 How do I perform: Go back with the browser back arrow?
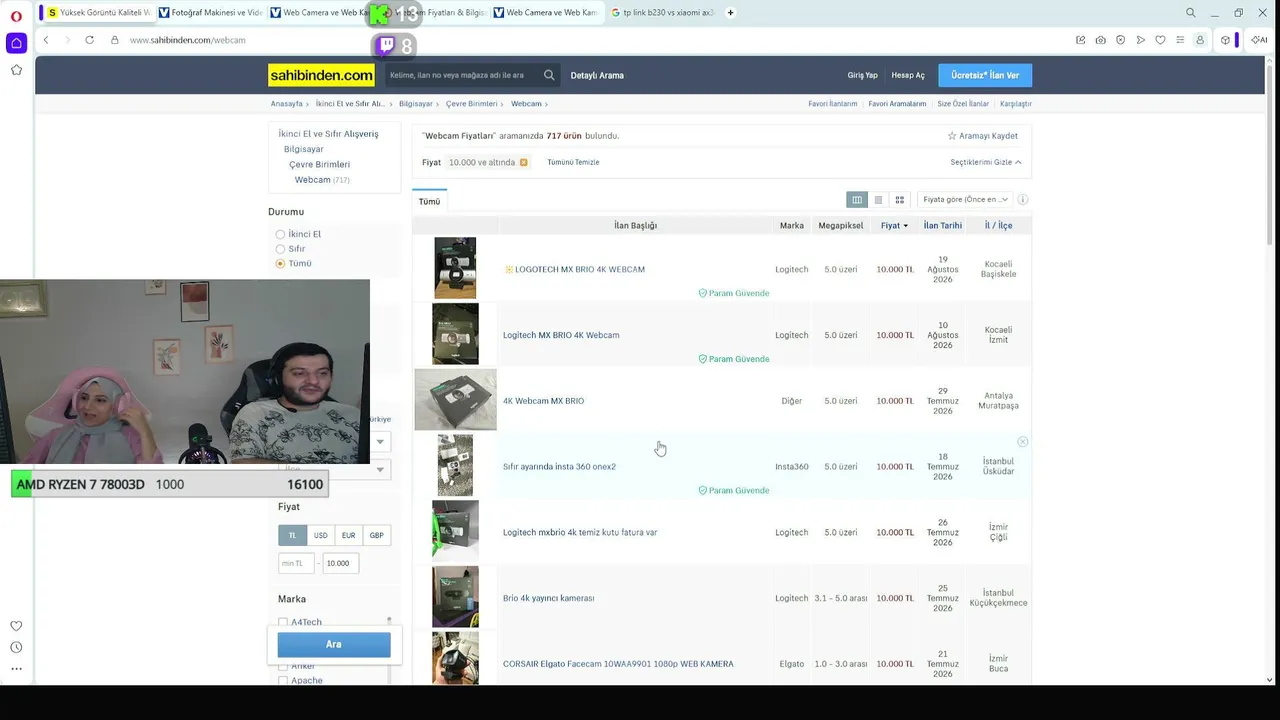46,40
